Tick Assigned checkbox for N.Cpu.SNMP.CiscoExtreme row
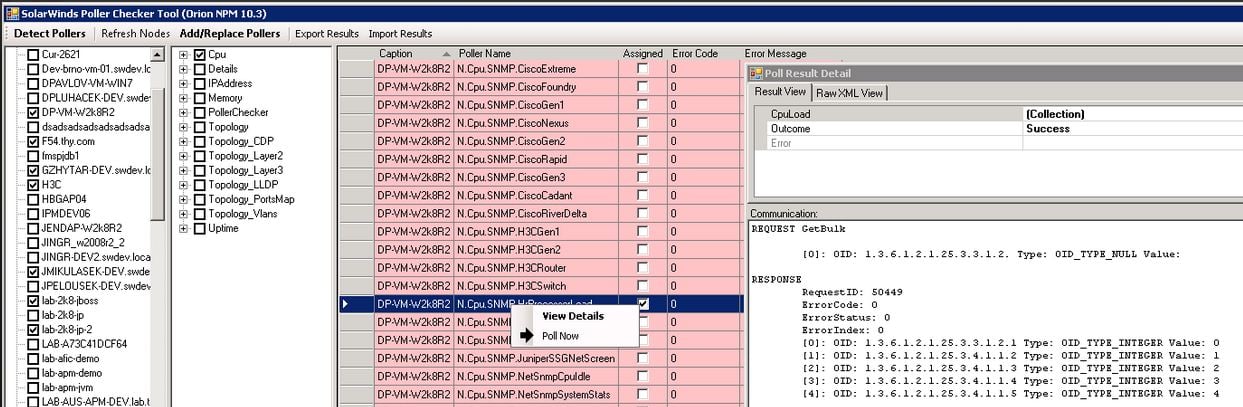 [x=642, y=69]
